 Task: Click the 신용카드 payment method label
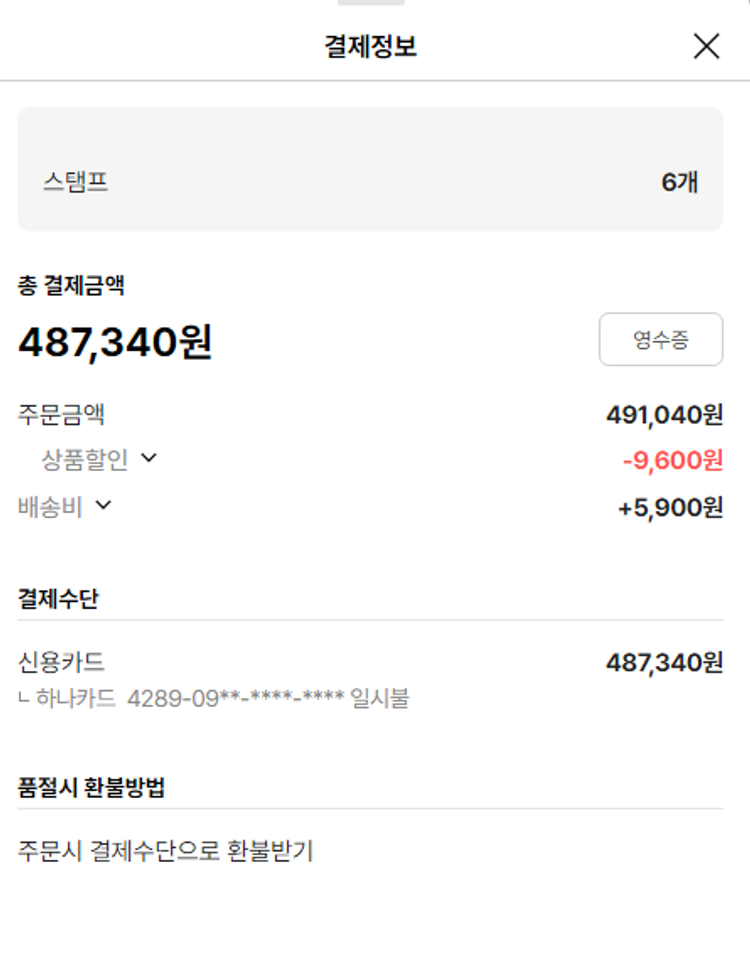[61, 661]
